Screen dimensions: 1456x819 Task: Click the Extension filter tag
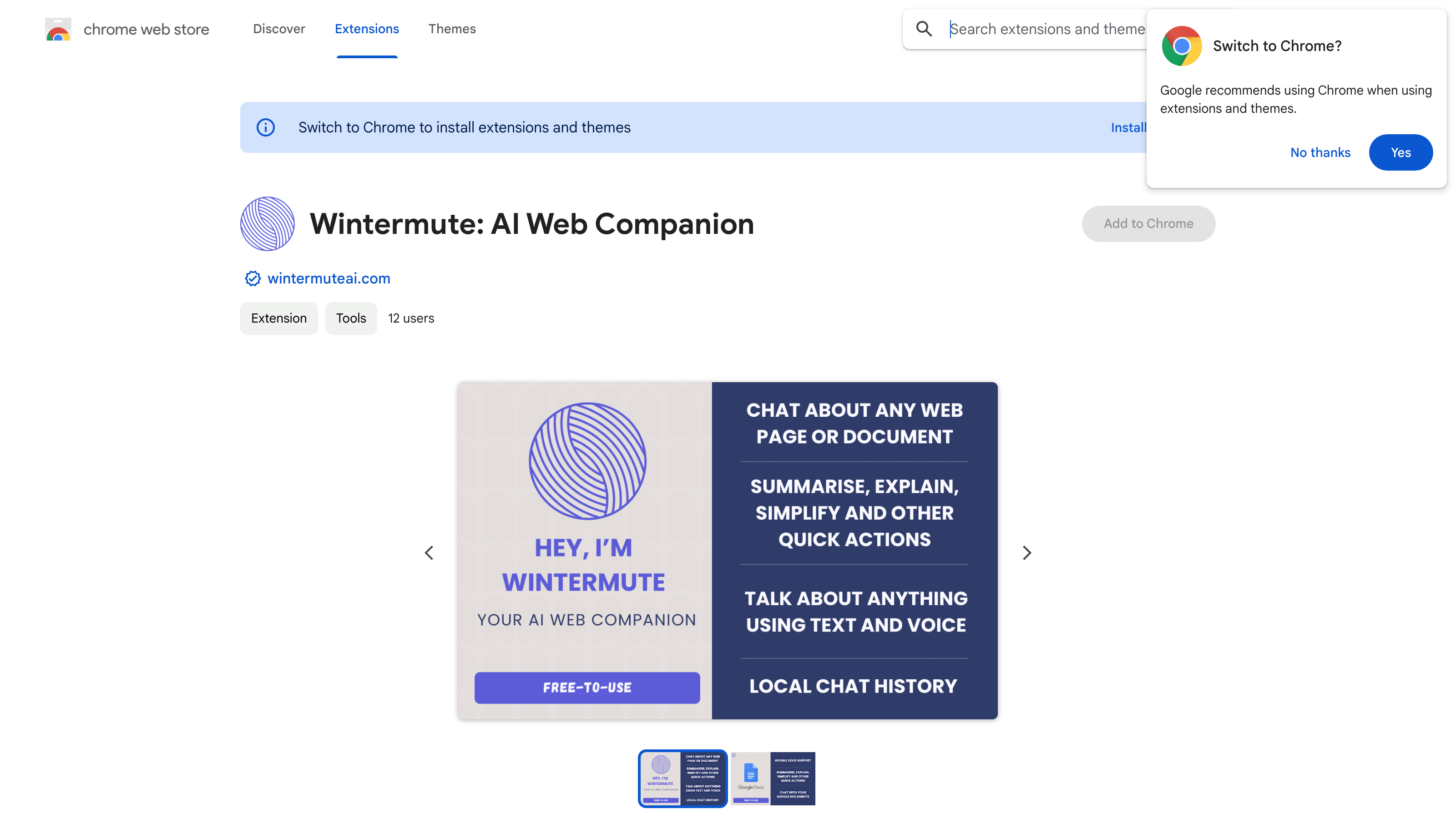click(279, 318)
